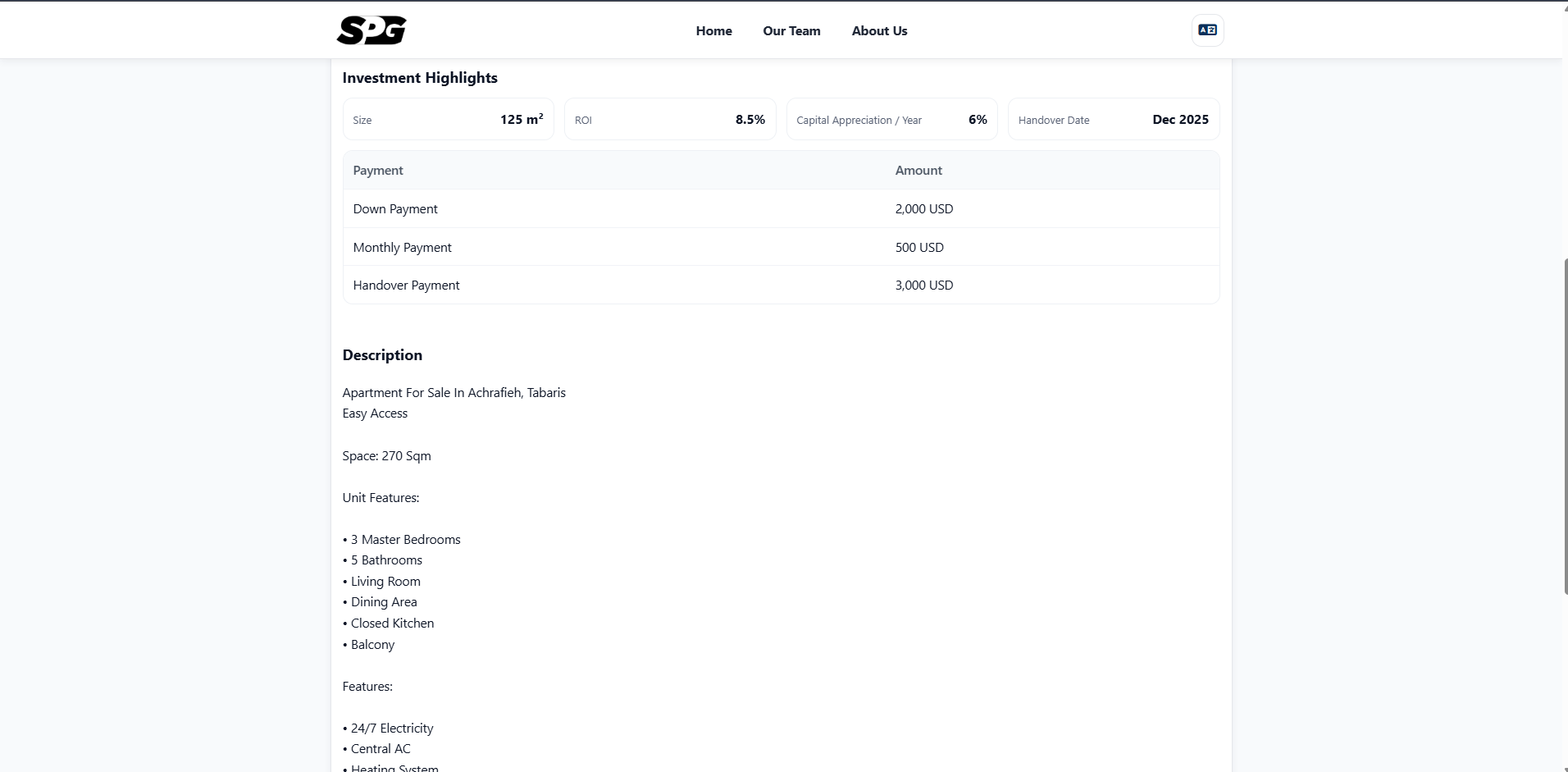Click the Investment Highlights heading
1568x772 pixels.
click(420, 78)
